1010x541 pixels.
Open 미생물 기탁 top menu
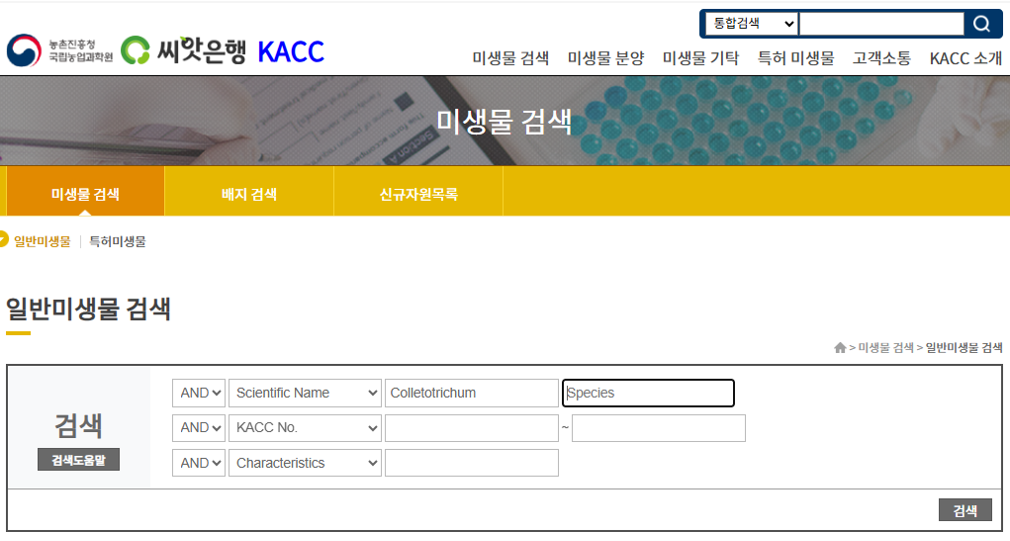[x=701, y=58]
